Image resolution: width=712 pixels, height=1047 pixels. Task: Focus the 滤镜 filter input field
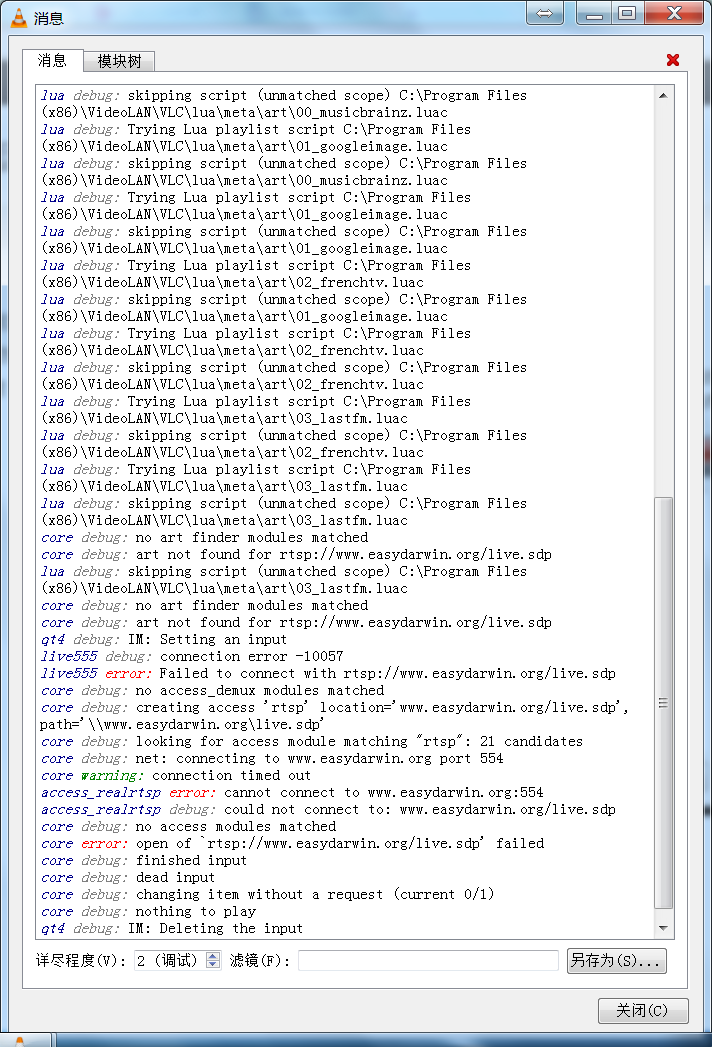(x=428, y=961)
